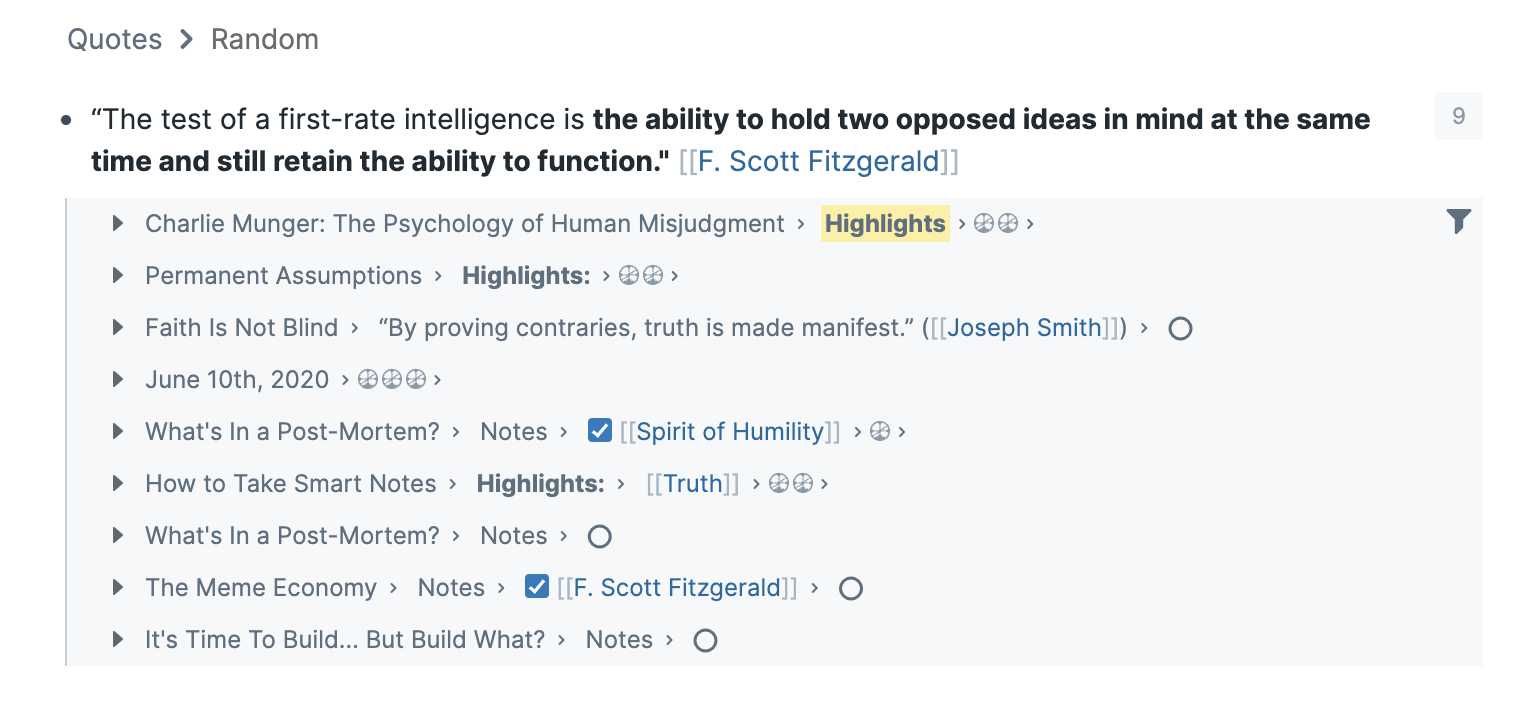Click the circle icon in Faith Is Not Blind row
This screenshot has height=706, width=1528.
click(x=1180, y=328)
